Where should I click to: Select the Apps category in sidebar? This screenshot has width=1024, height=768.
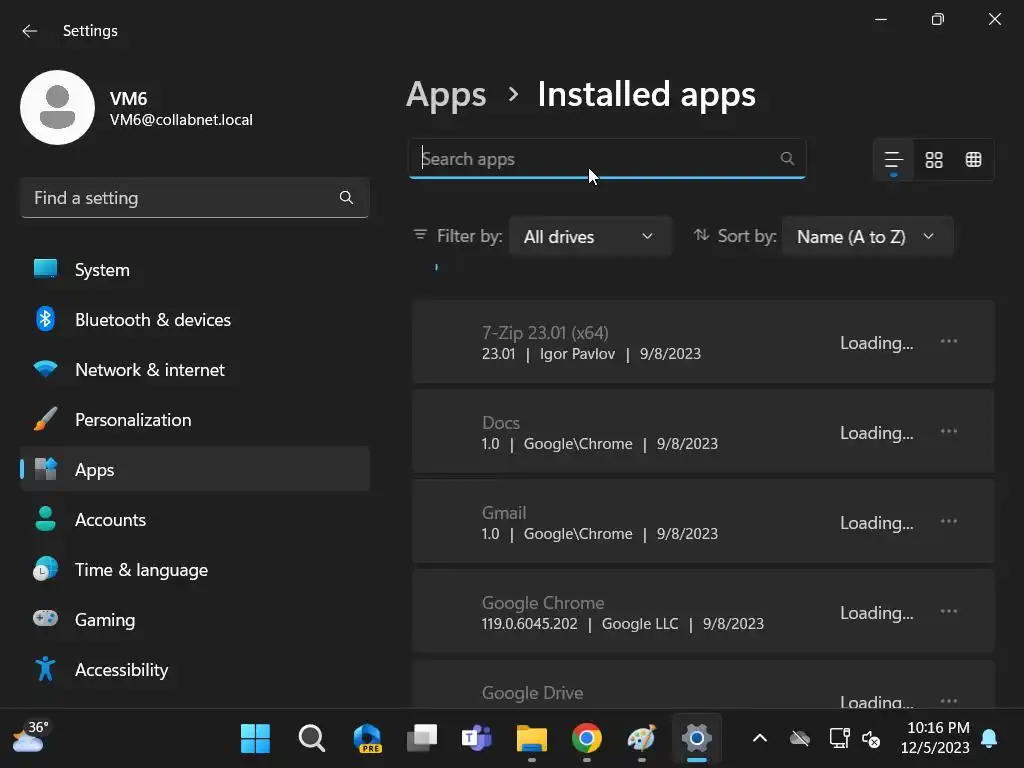pyautogui.click(x=195, y=469)
